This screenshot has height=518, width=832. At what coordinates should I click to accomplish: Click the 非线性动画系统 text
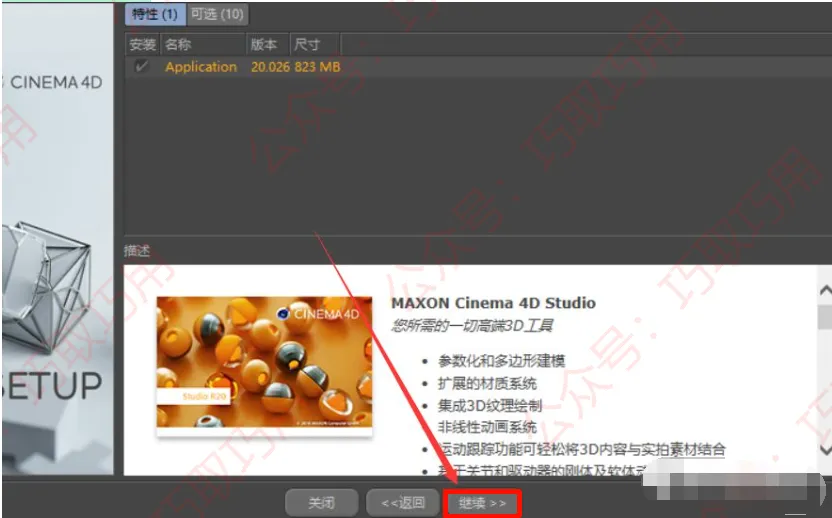(487, 427)
